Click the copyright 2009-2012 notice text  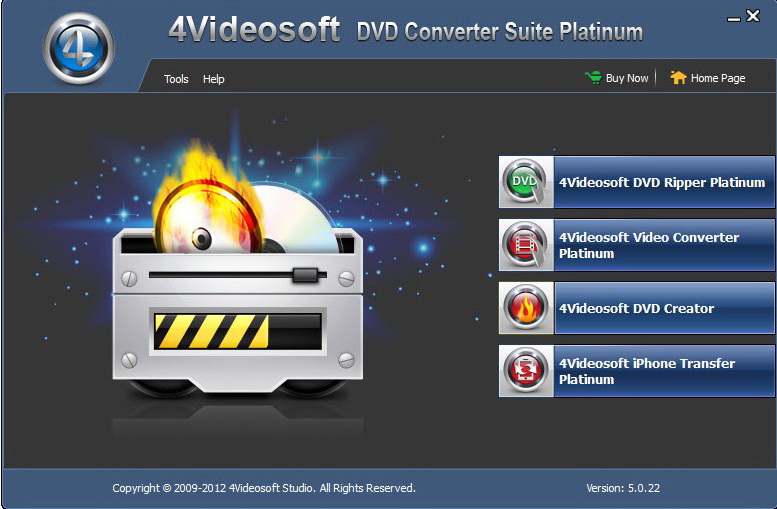[x=264, y=488]
